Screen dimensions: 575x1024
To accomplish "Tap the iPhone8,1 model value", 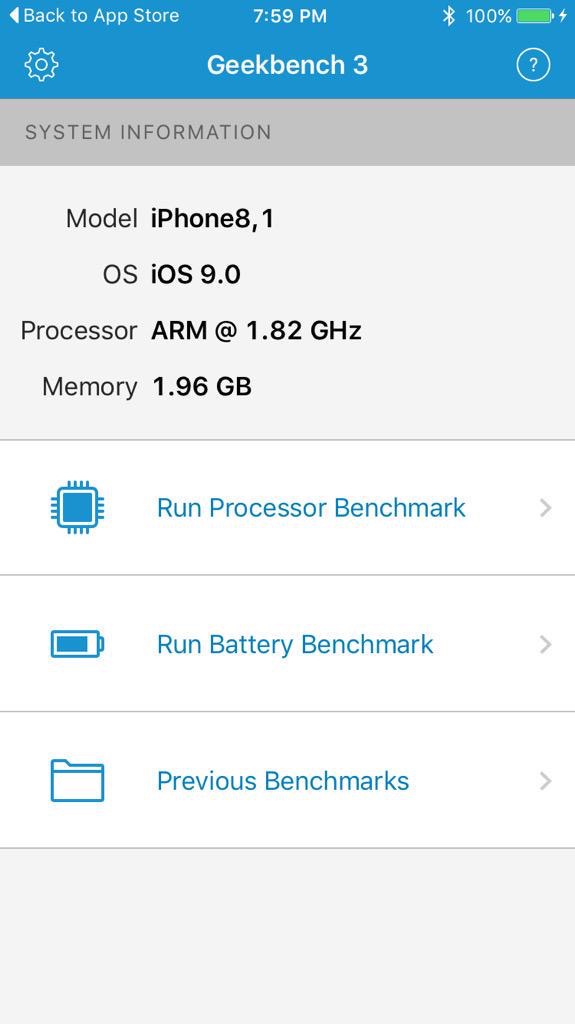I will 212,219.
